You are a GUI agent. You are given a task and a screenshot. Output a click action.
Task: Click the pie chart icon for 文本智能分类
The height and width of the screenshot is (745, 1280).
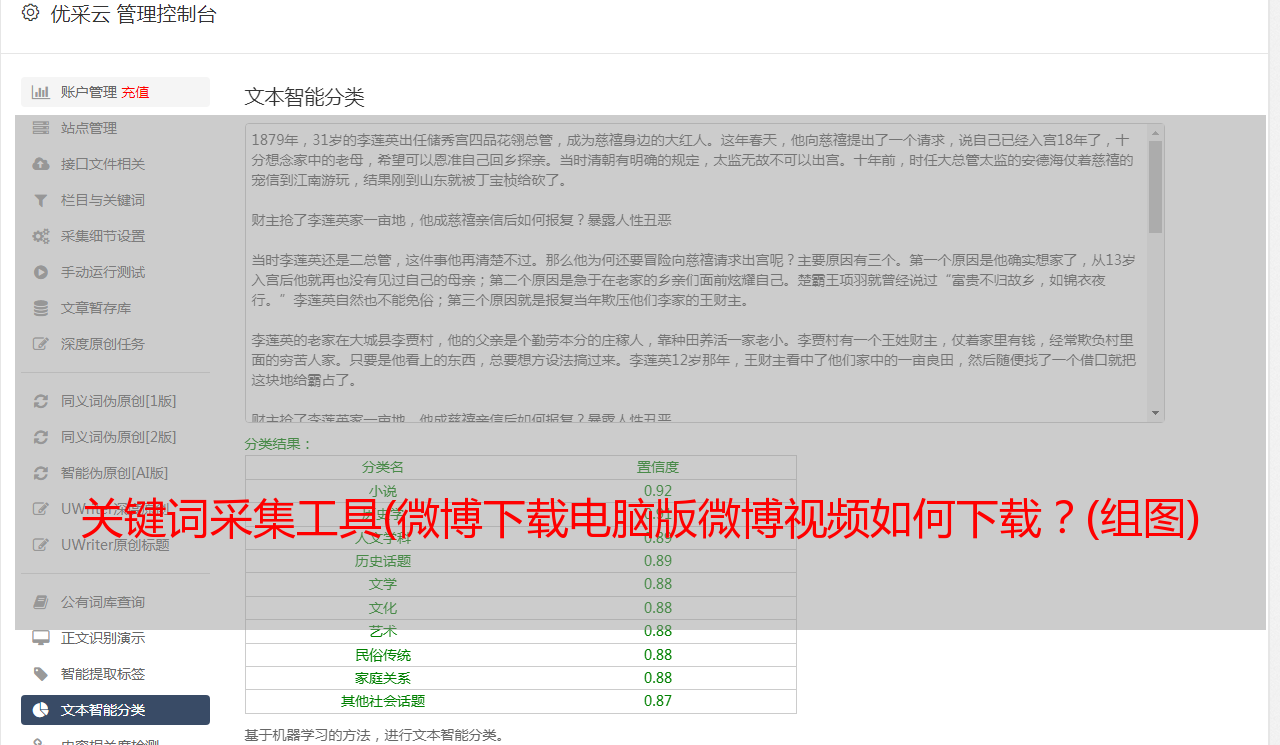(41, 710)
